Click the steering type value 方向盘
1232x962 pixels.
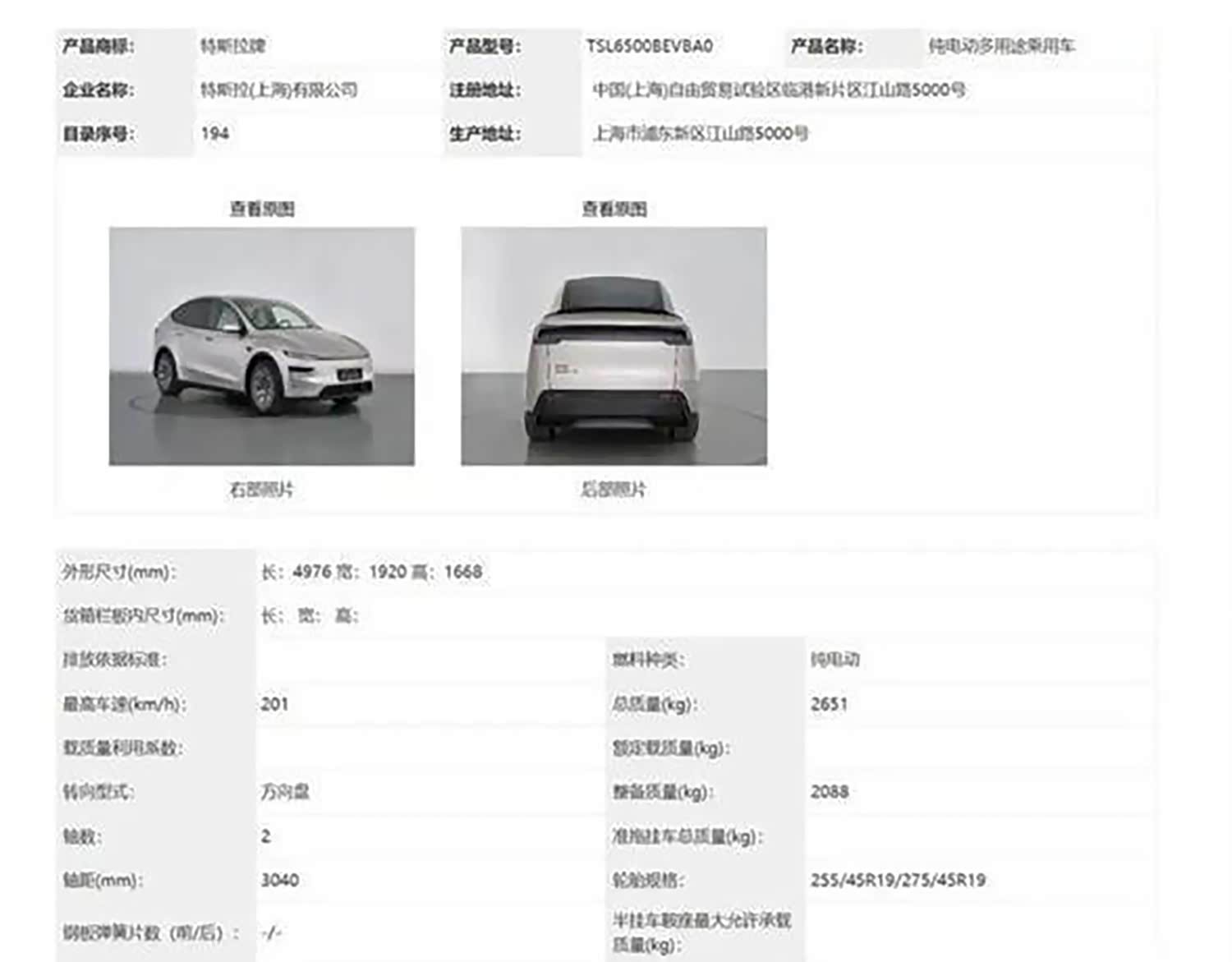click(285, 792)
